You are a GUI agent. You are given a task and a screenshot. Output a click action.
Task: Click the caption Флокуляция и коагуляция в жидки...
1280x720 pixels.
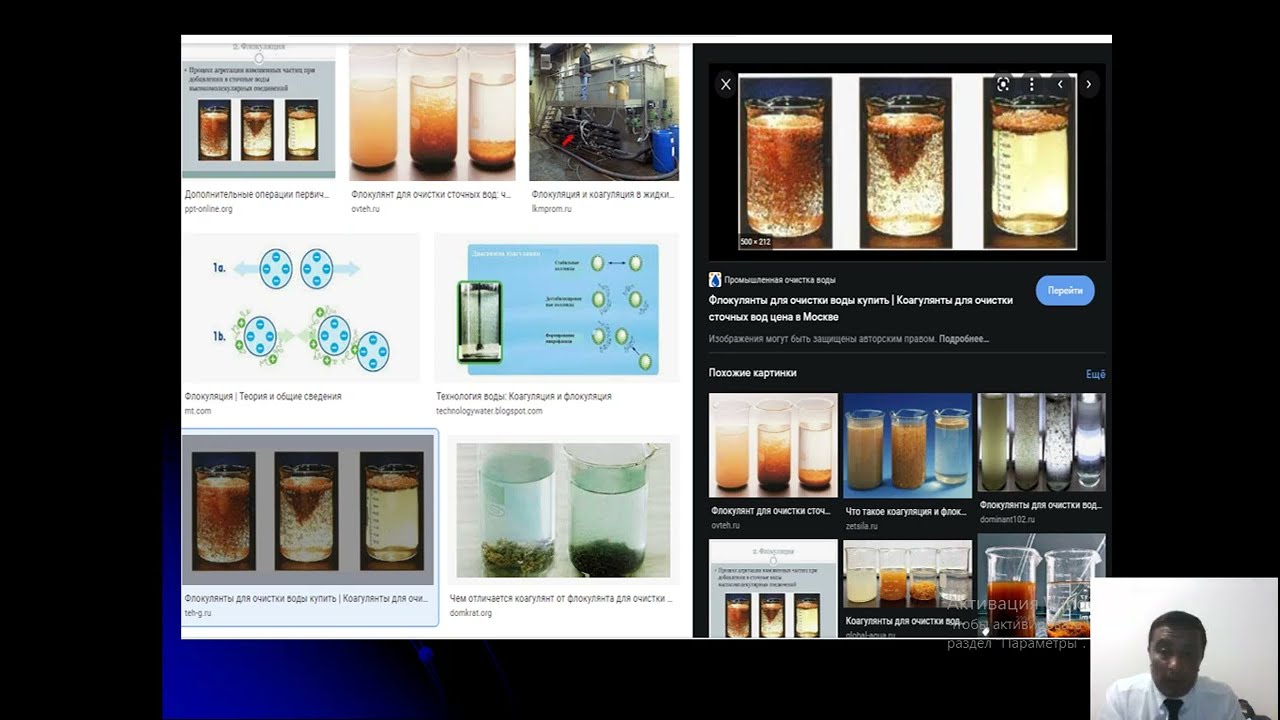click(x=605, y=195)
